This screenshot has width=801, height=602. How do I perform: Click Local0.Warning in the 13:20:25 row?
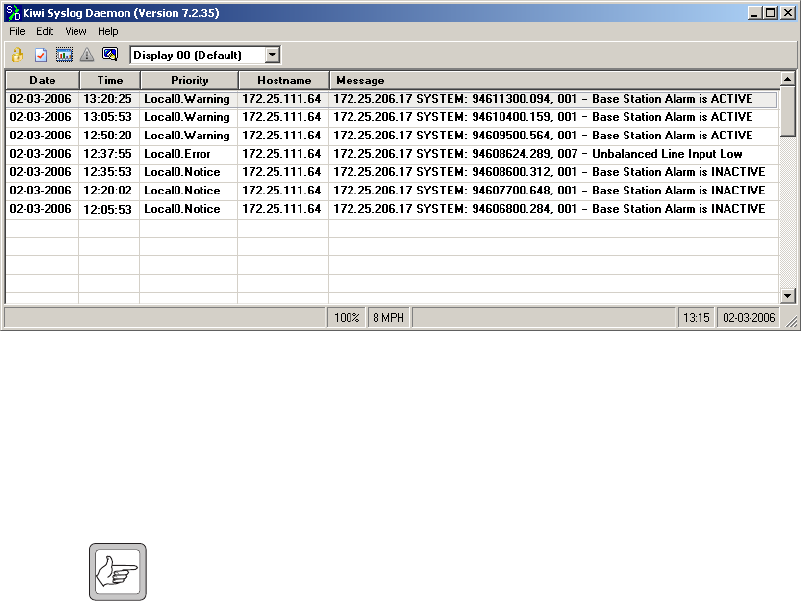click(x=189, y=99)
